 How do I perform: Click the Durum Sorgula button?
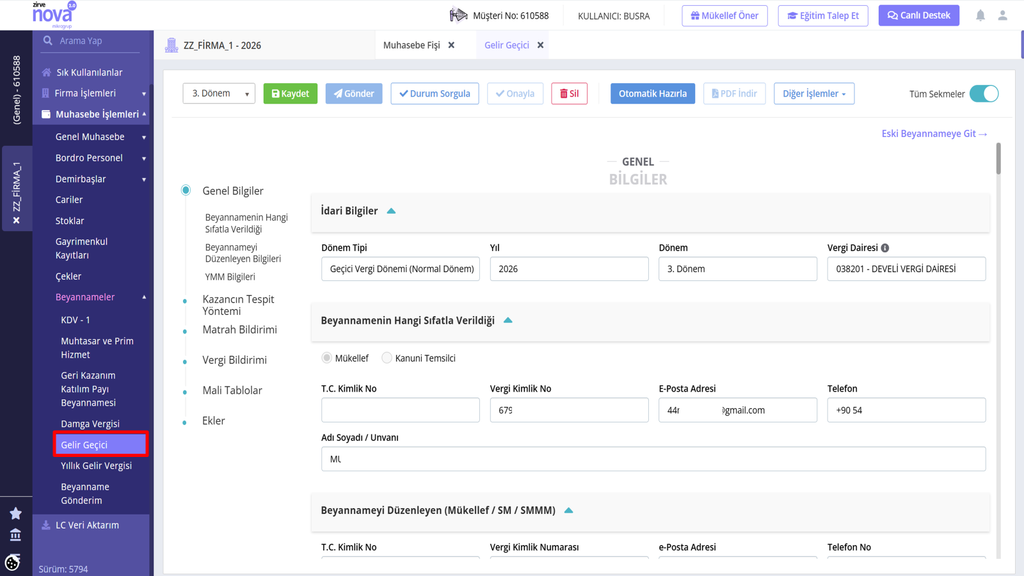coord(435,93)
